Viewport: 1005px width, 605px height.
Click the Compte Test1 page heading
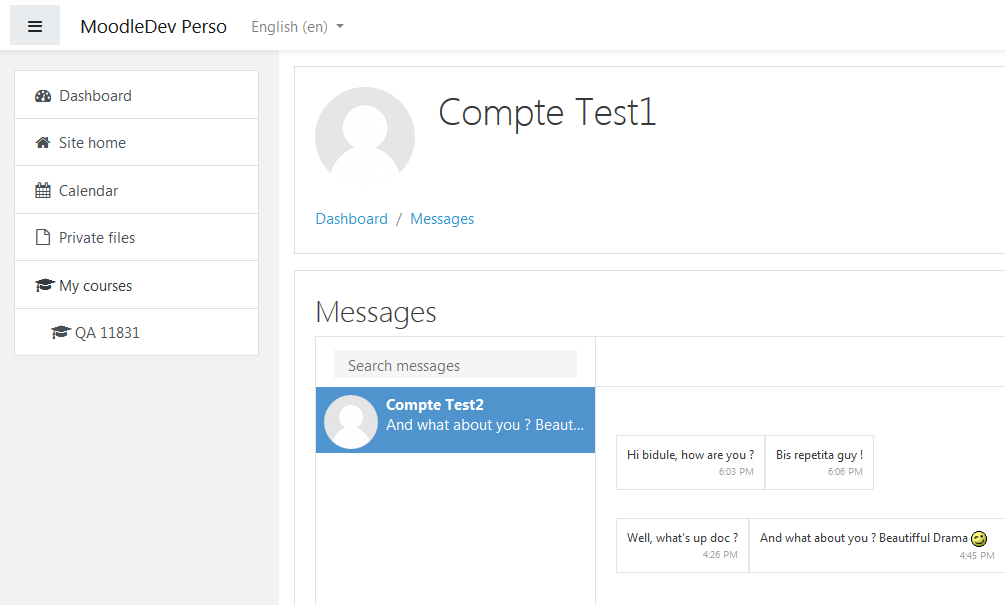(x=547, y=112)
